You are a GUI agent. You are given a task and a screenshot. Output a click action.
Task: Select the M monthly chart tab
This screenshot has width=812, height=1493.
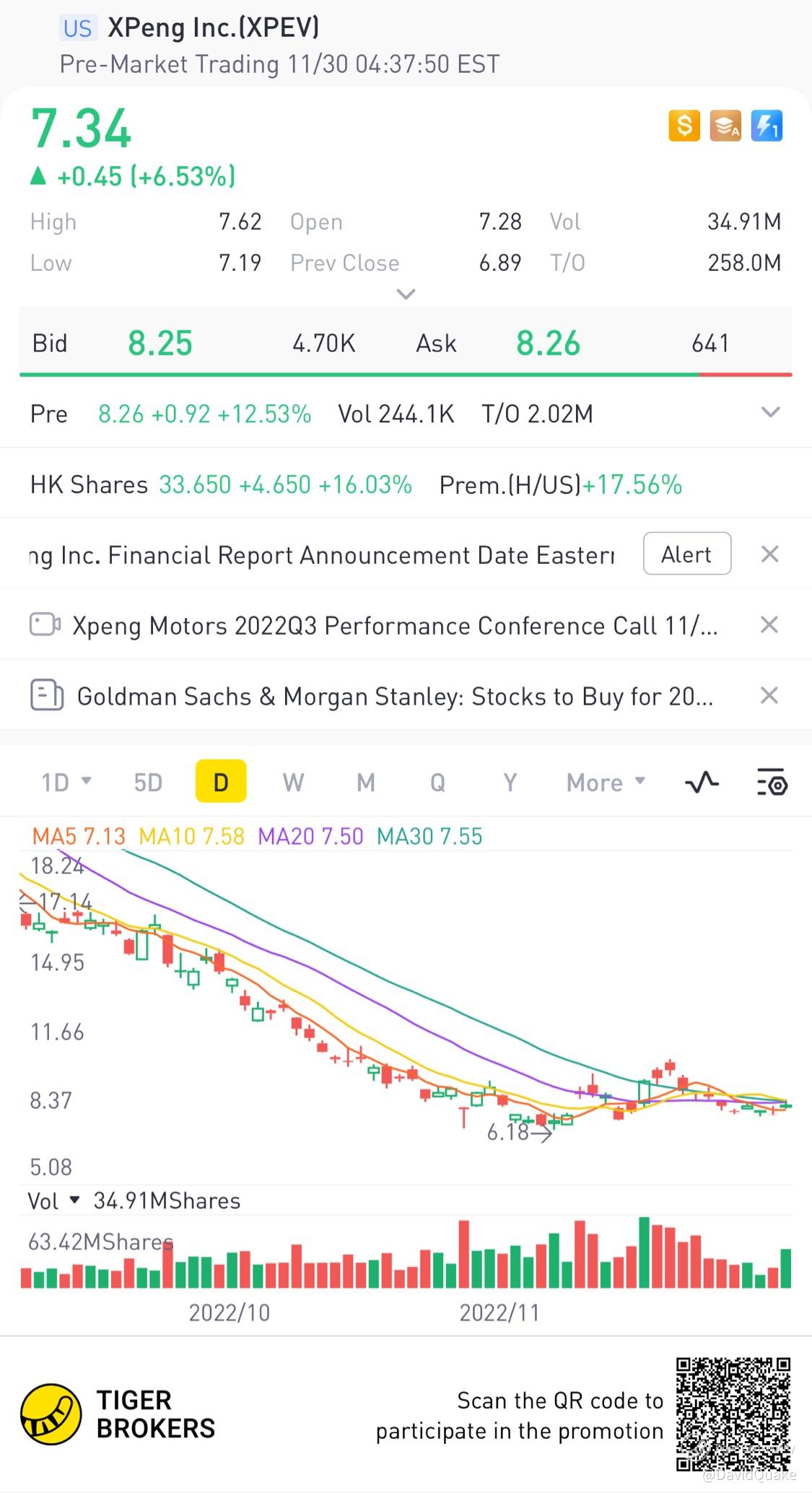(366, 782)
